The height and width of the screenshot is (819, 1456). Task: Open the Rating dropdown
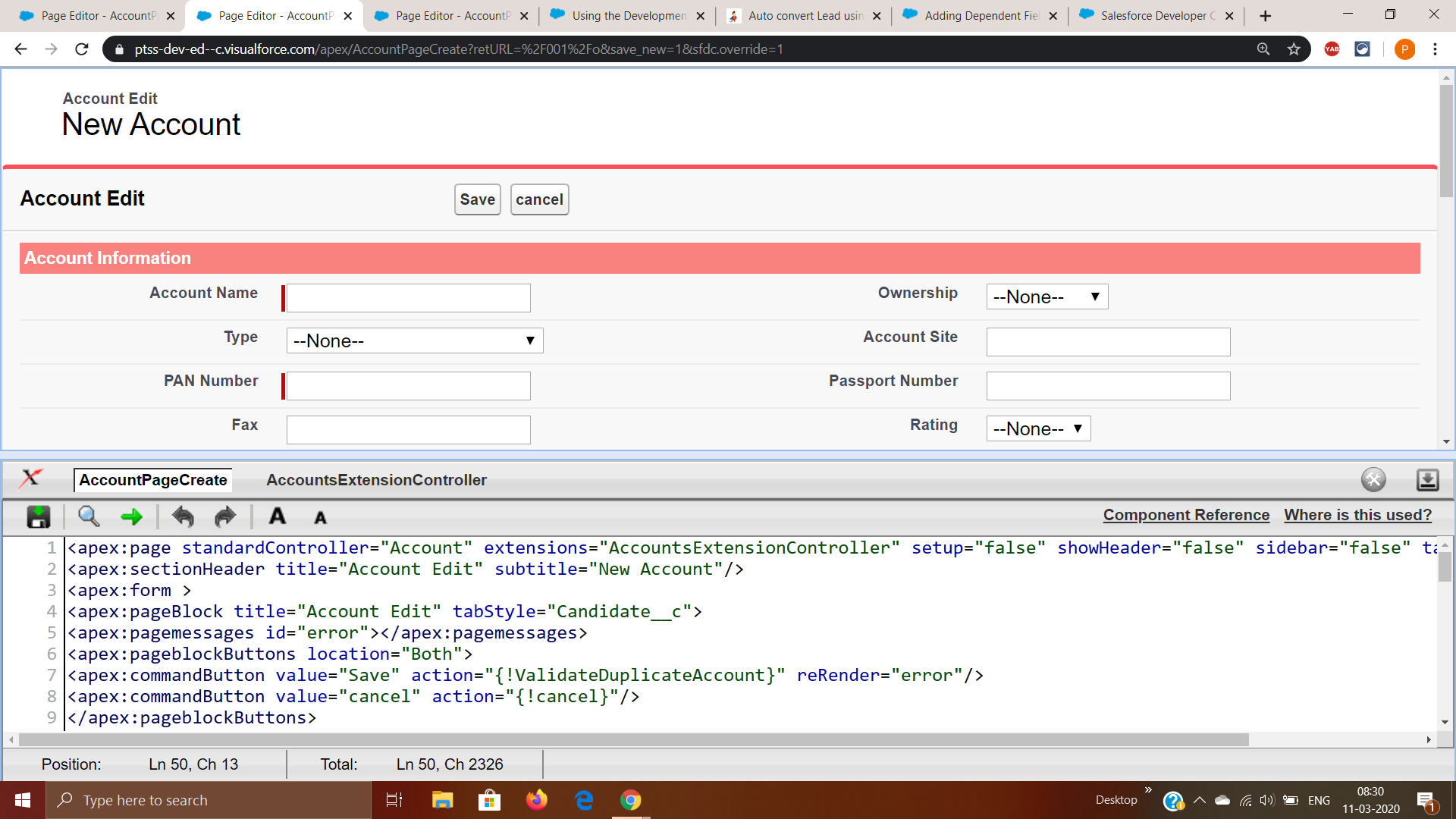1037,428
